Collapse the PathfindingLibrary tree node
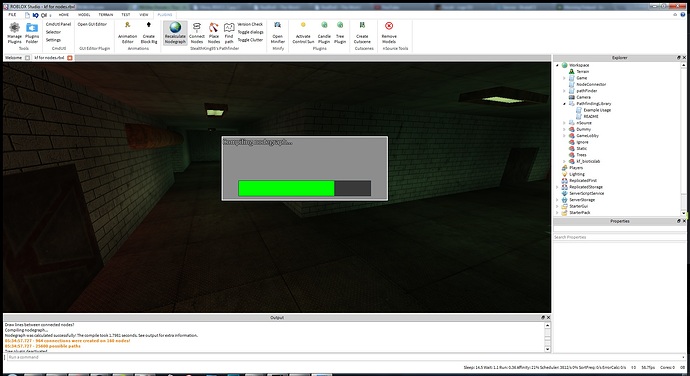 [565, 104]
